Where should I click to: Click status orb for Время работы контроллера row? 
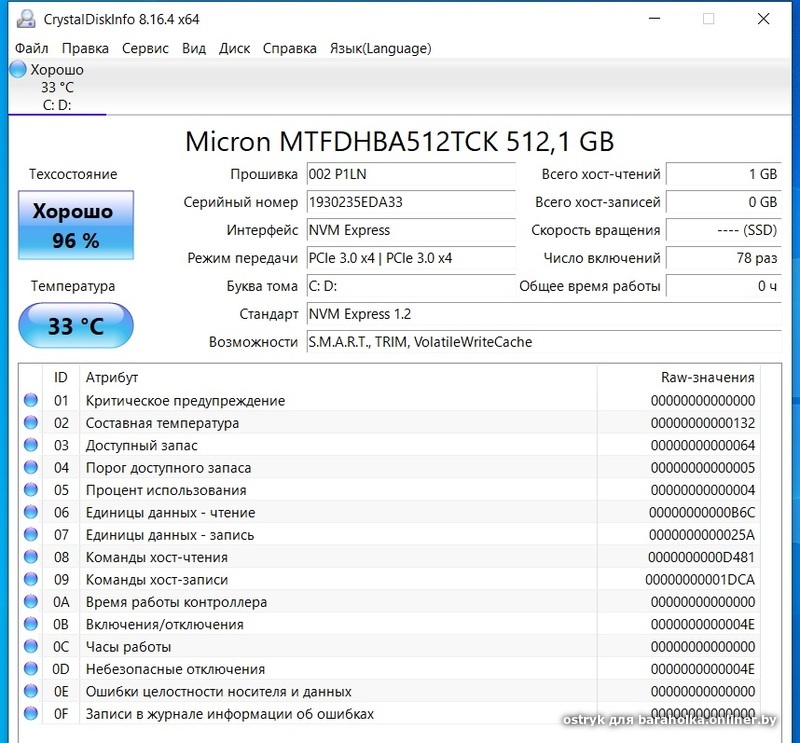coord(31,602)
